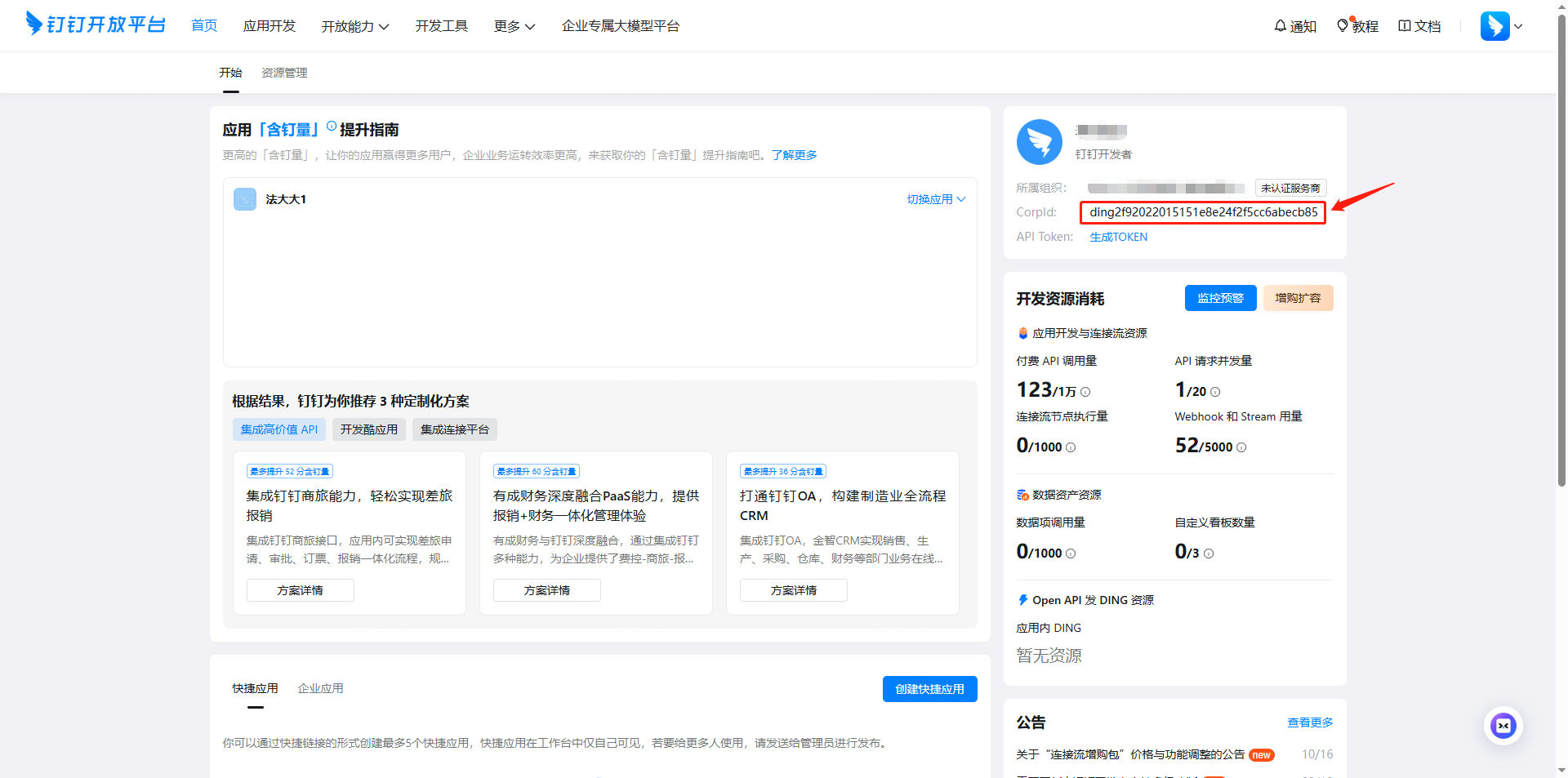Click info icon next to 1/20
The image size is (1568, 778).
[x=1215, y=392]
